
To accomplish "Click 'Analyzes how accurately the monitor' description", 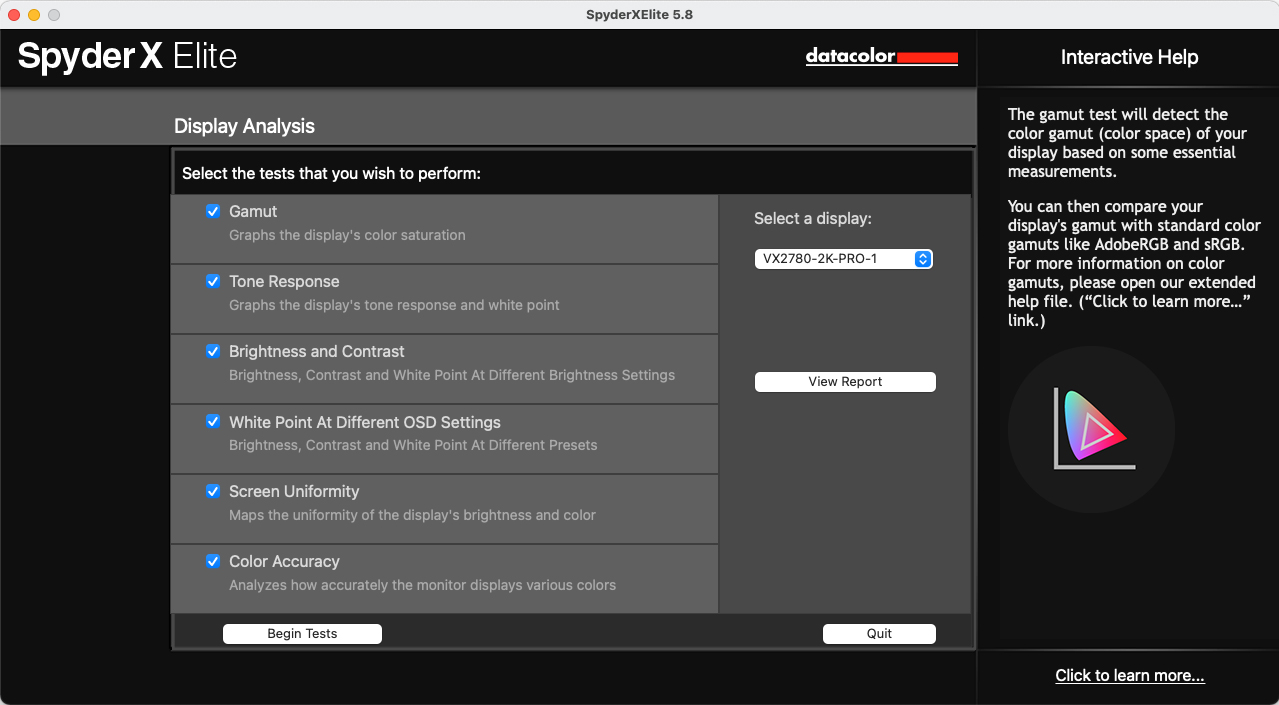I will pyautogui.click(x=422, y=586).
